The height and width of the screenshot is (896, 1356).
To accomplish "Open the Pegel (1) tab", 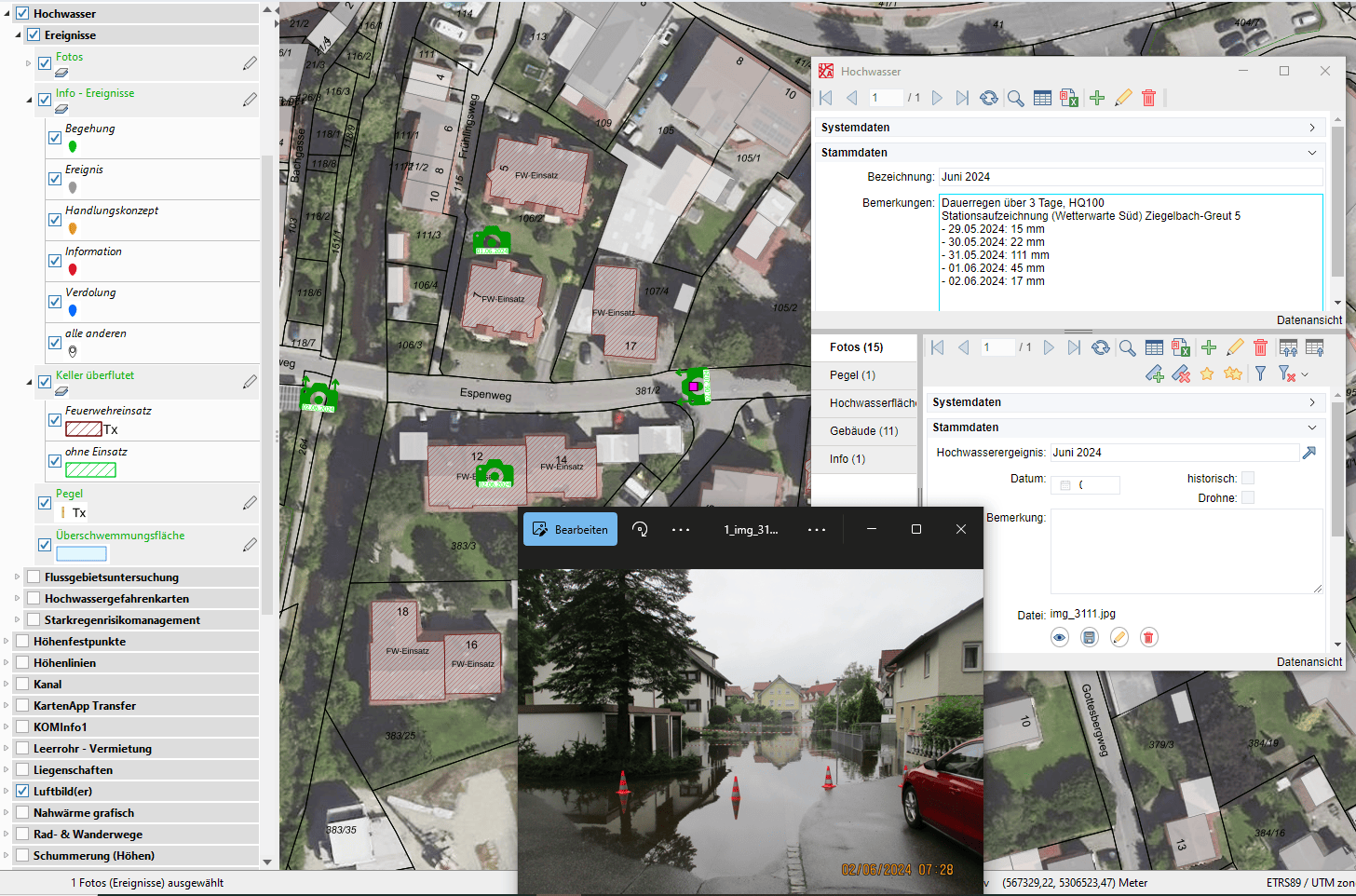I will click(852, 375).
